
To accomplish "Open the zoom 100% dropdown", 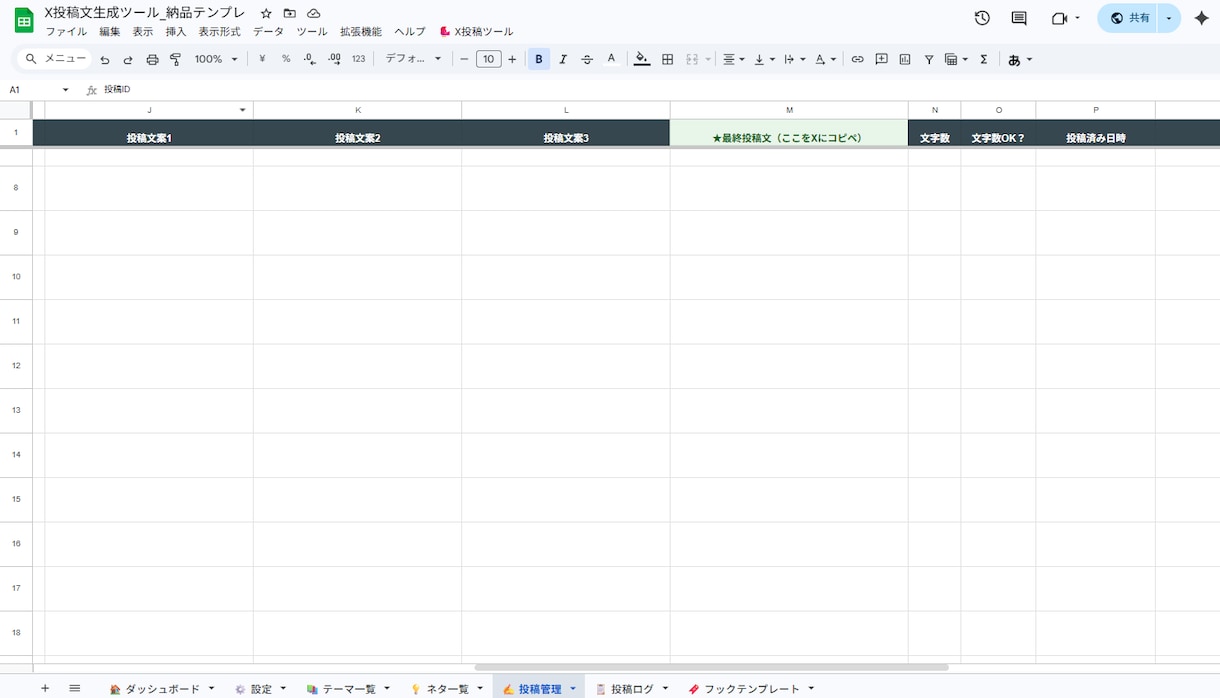I will [216, 59].
